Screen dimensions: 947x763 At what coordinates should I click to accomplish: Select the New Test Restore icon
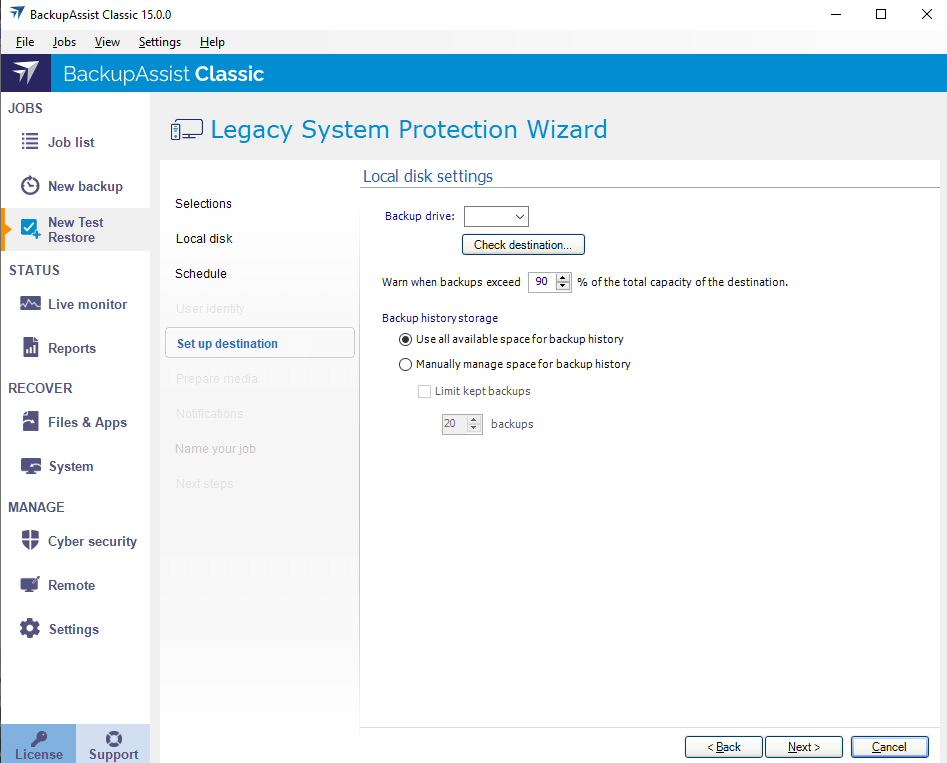click(30, 229)
